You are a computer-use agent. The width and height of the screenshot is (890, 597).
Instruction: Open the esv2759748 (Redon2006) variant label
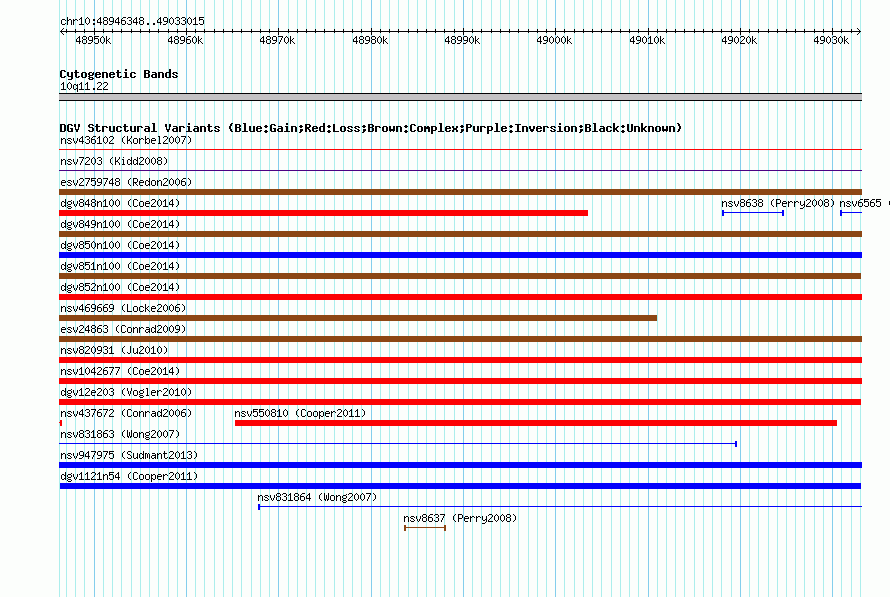point(126,182)
